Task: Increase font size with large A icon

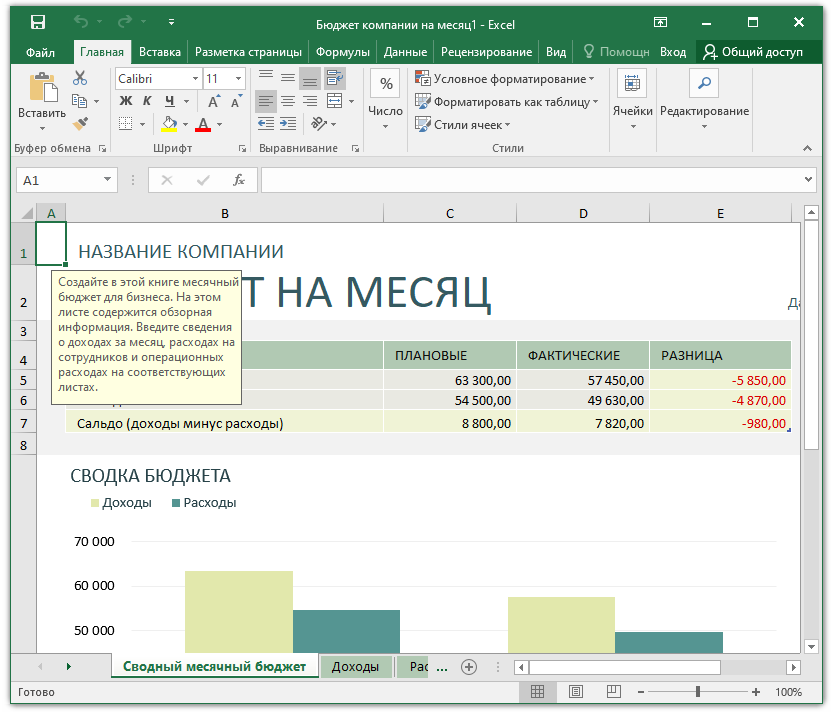Action: click(213, 101)
